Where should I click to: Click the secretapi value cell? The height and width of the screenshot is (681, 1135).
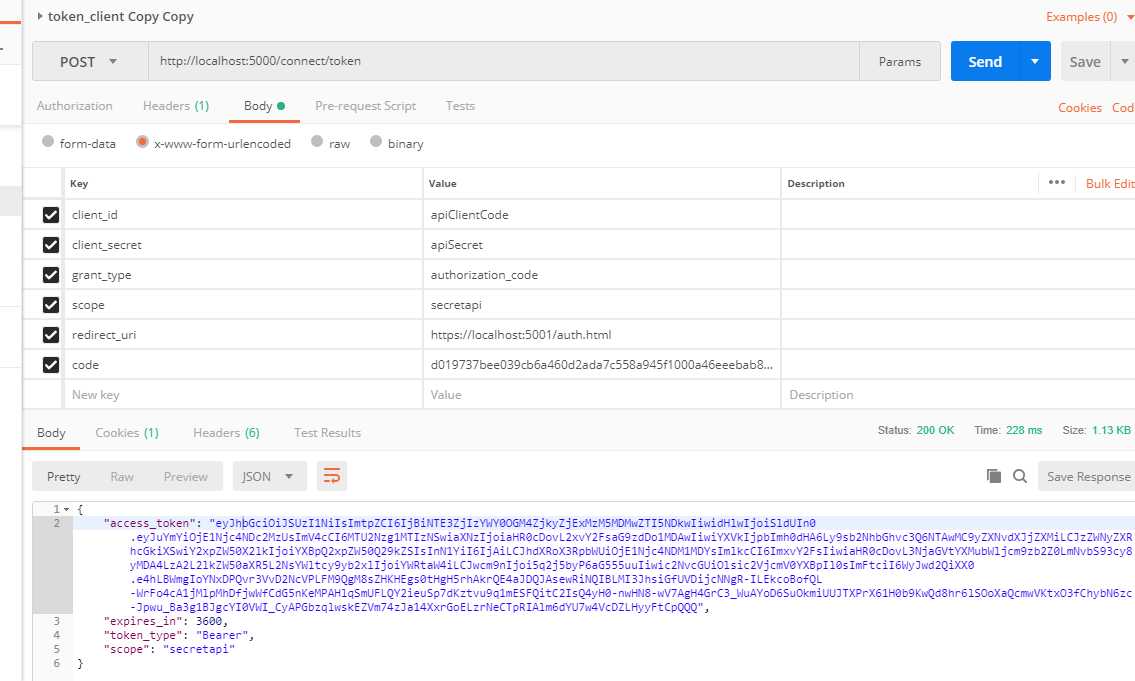602,305
